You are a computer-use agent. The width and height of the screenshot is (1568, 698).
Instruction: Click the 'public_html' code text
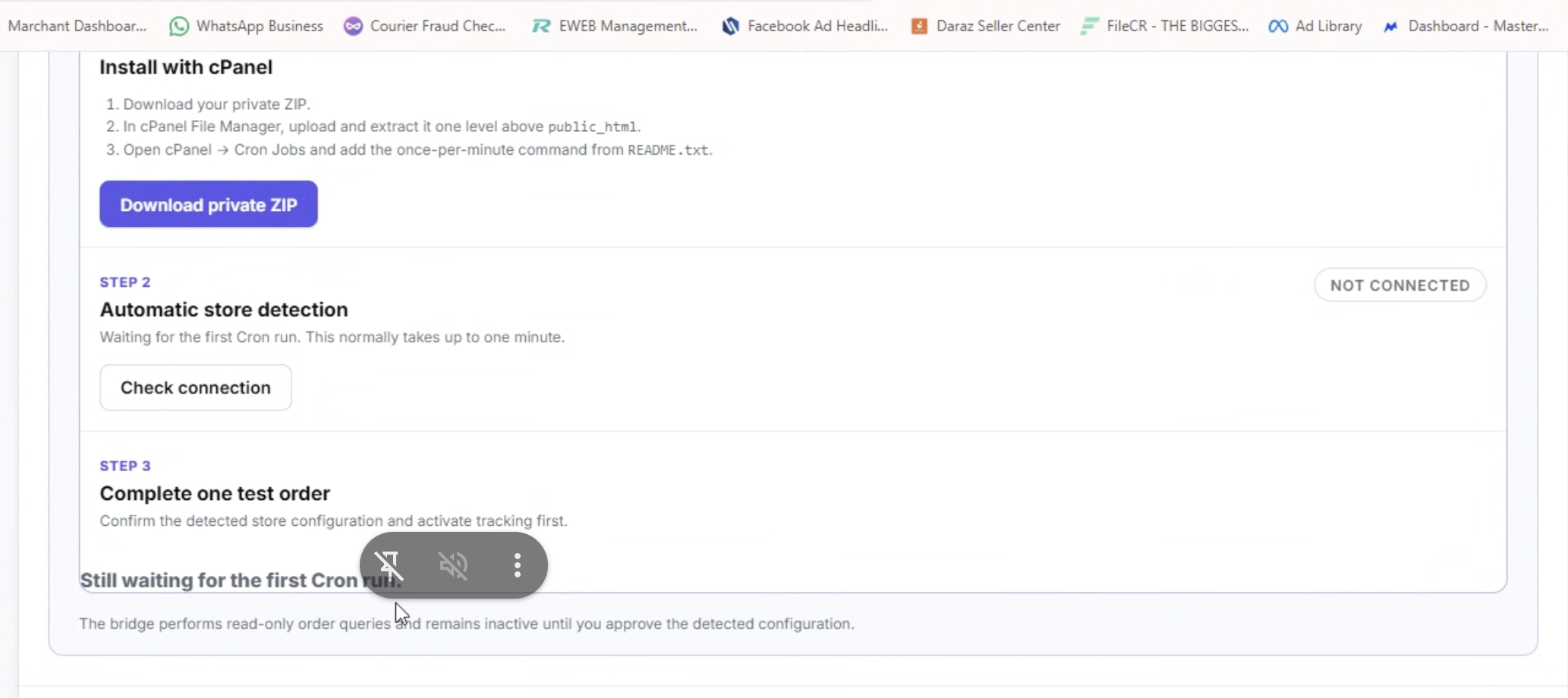click(x=592, y=127)
